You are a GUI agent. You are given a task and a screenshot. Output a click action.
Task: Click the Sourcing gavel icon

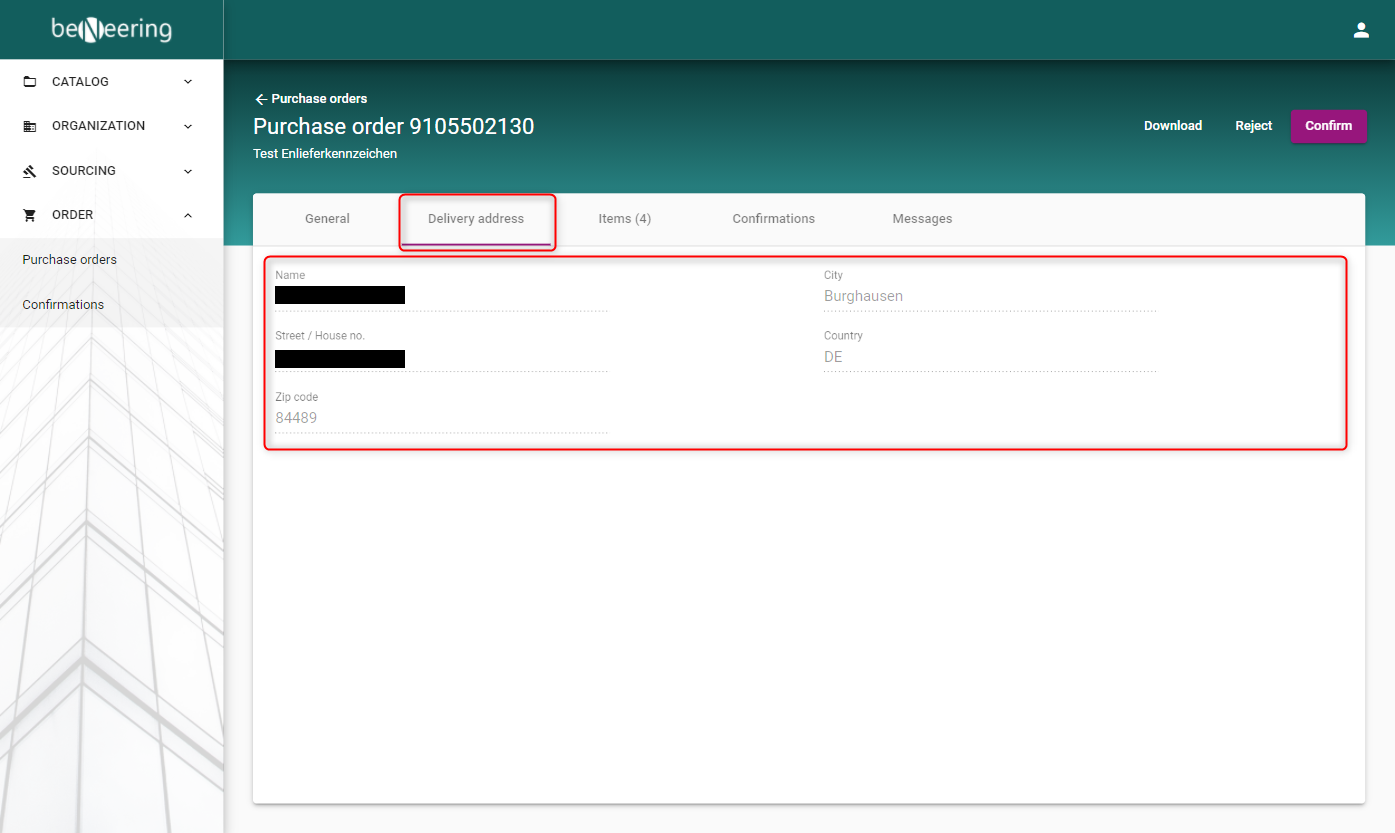click(30, 171)
